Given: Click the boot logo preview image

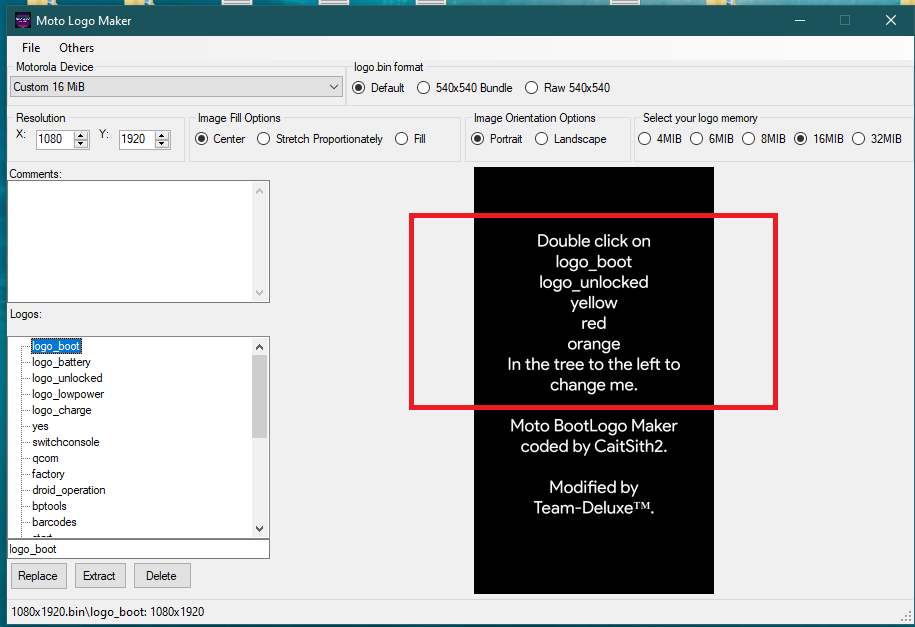Looking at the screenshot, I should [x=593, y=380].
